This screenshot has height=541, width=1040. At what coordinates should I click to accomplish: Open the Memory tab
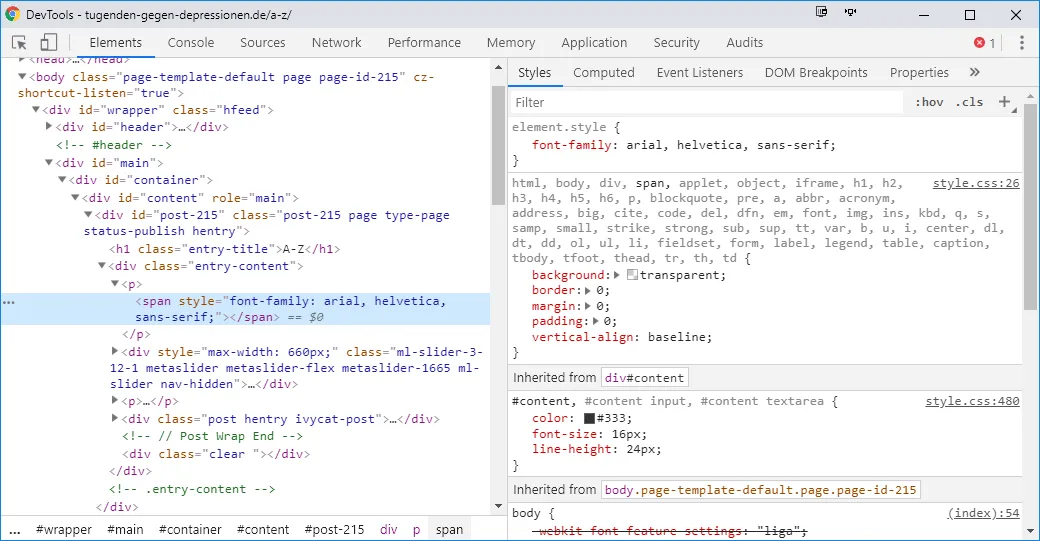point(511,42)
